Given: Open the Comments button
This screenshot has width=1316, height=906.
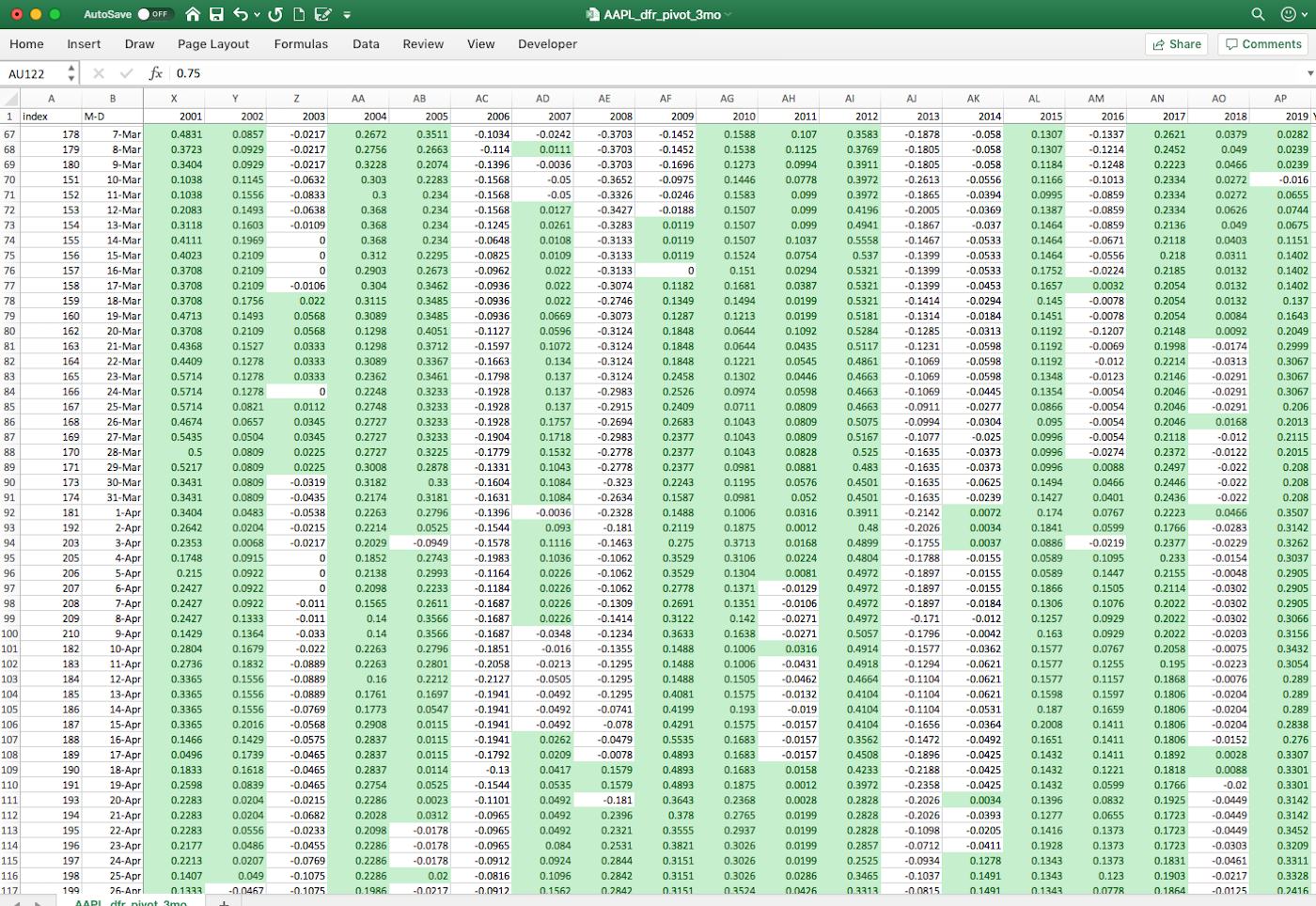Looking at the screenshot, I should 1263,44.
